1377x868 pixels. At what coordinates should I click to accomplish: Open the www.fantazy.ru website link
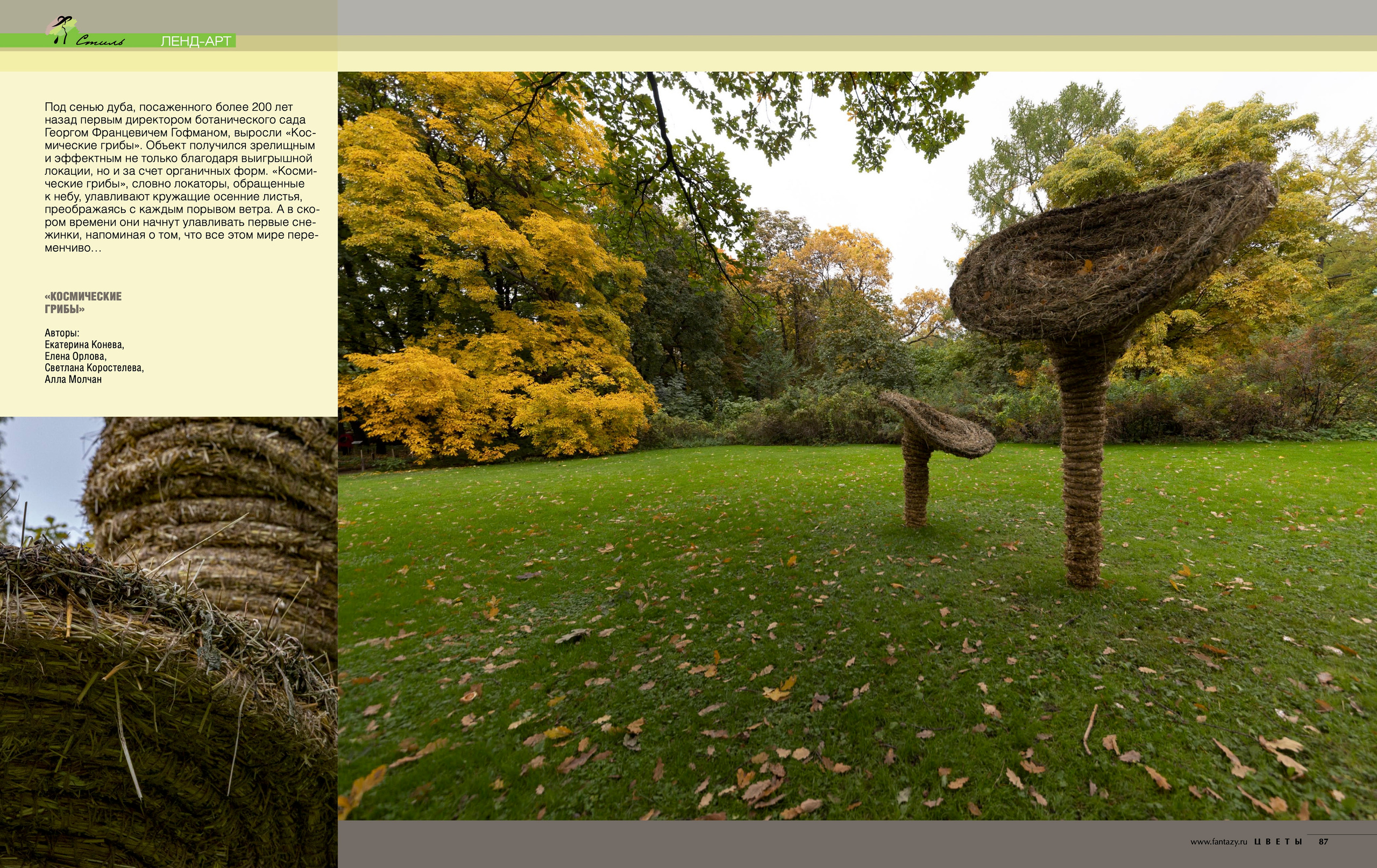1218,842
